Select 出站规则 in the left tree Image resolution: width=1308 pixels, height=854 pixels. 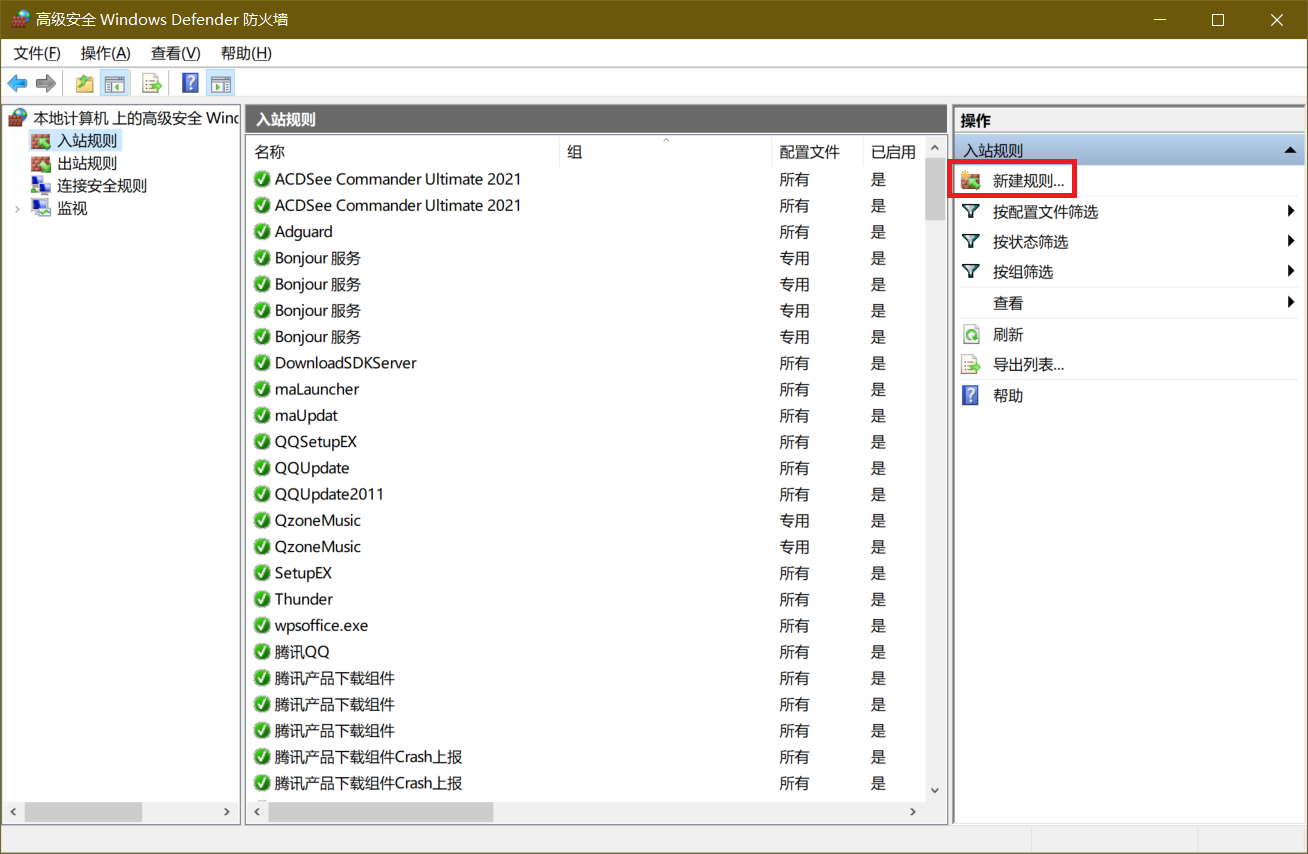tap(86, 163)
